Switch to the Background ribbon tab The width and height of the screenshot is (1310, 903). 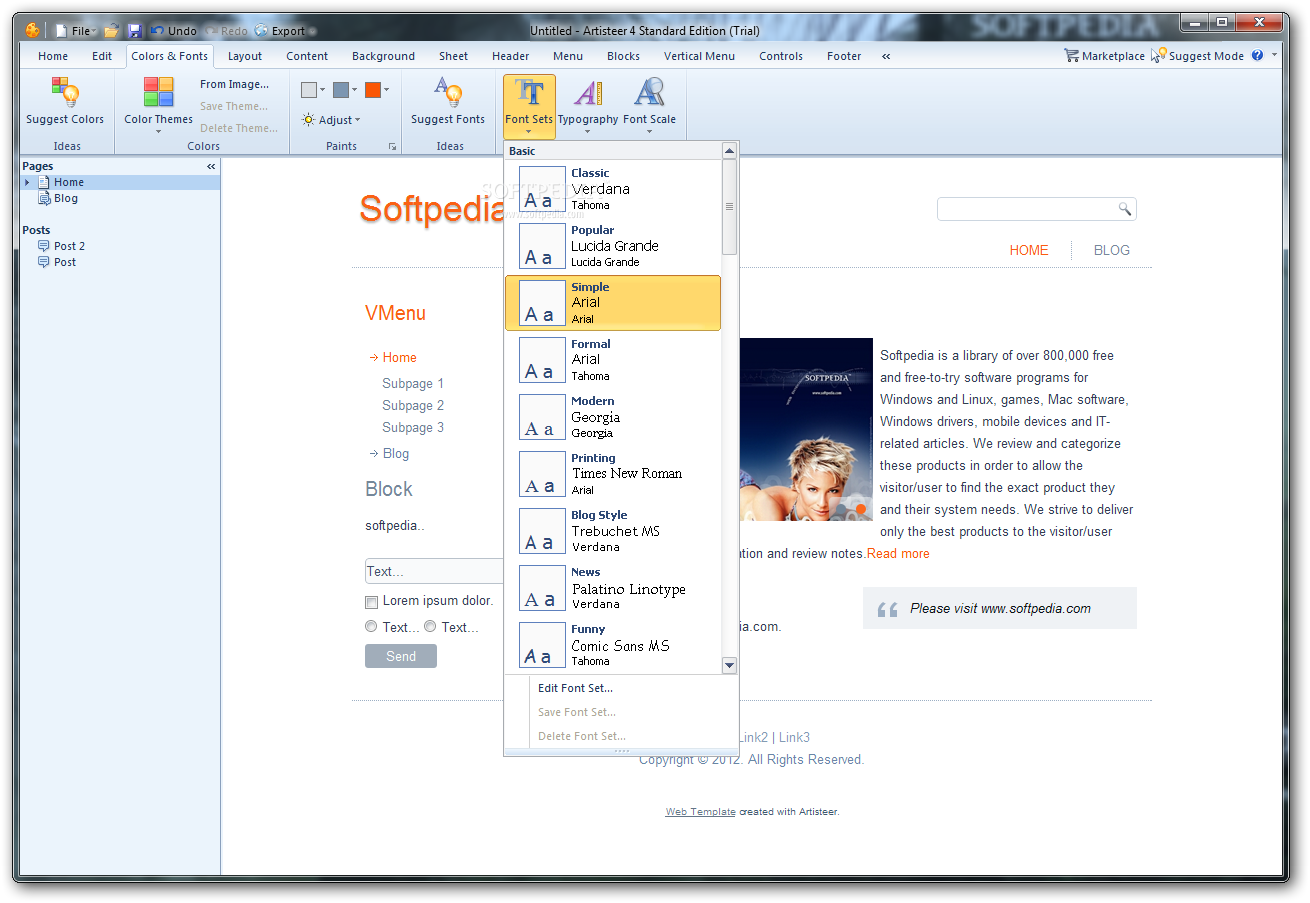tap(383, 56)
